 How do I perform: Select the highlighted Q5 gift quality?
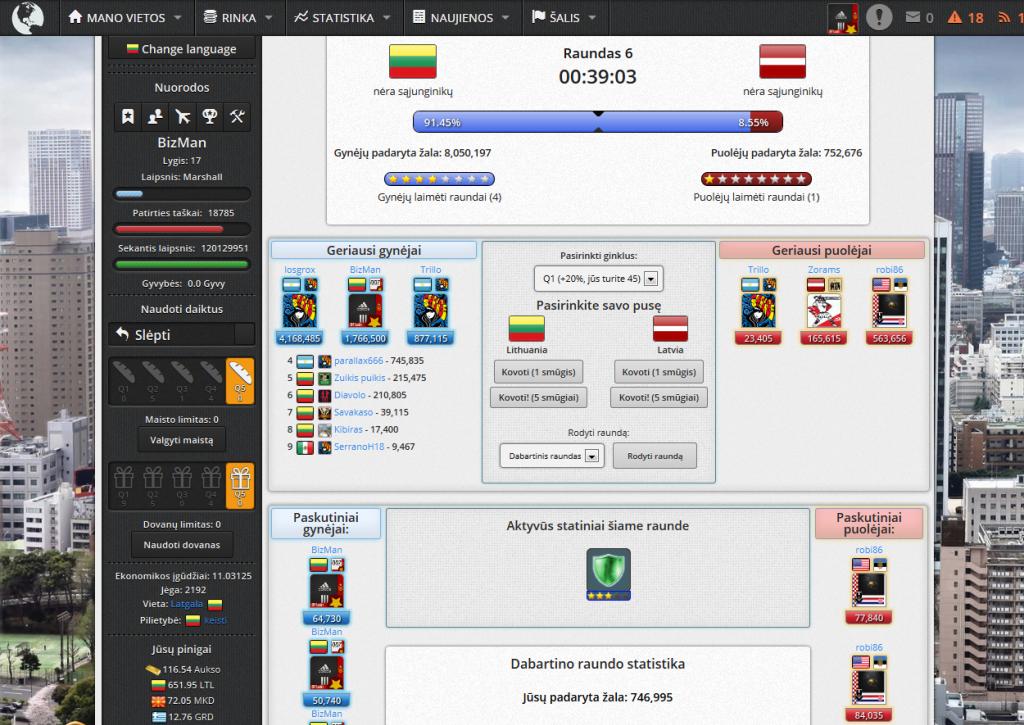240,485
